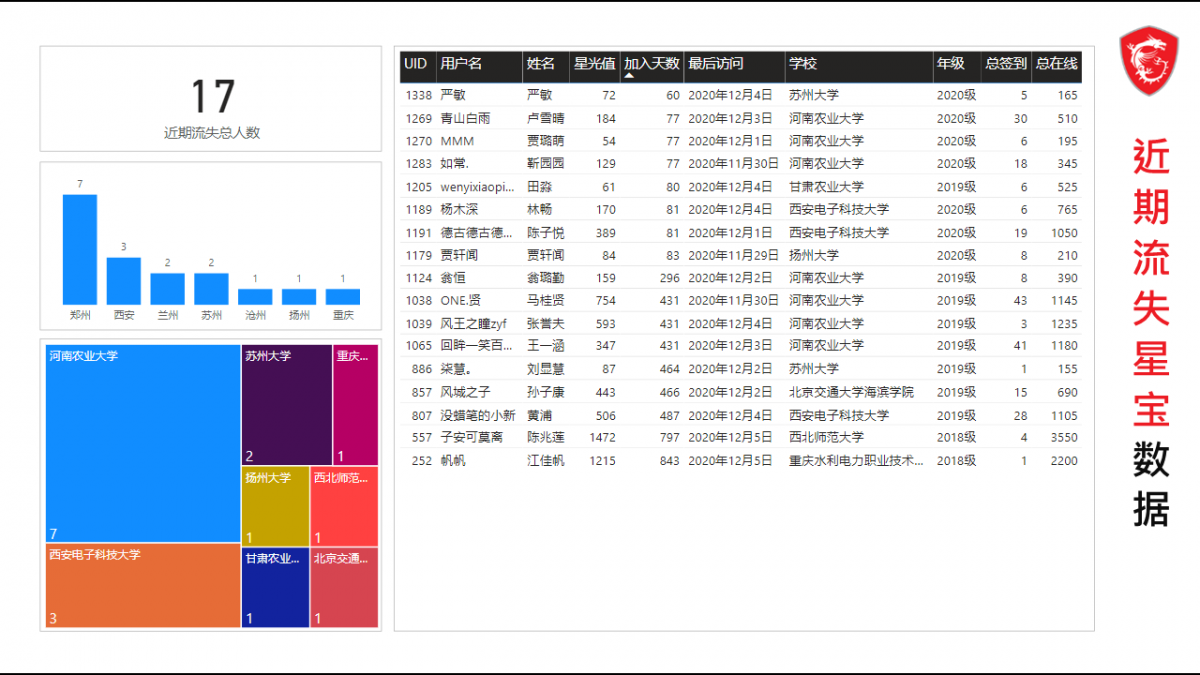Select the 郑州 bar in bar chart

tap(80, 249)
